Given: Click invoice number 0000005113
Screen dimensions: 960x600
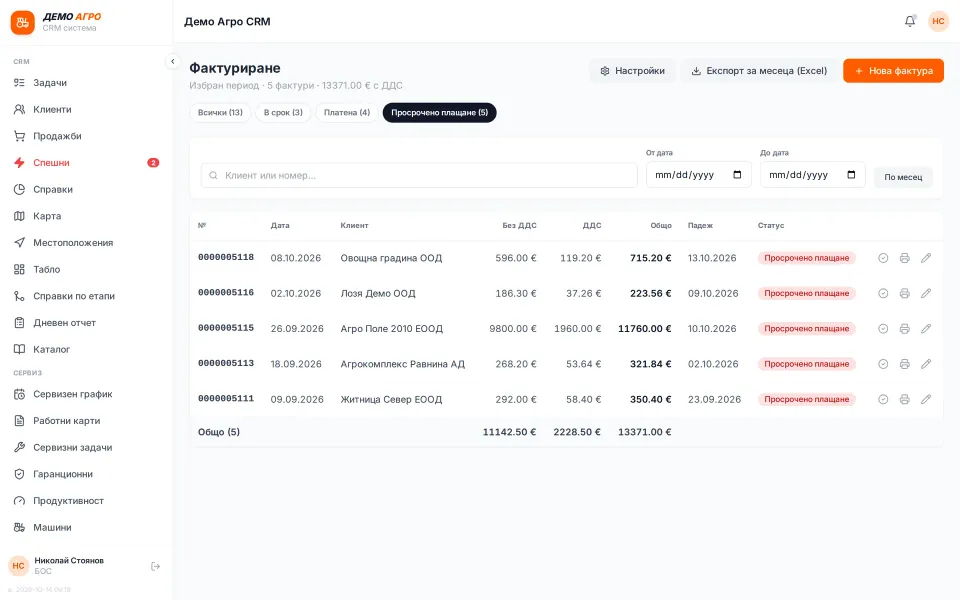Looking at the screenshot, I should coord(226,363).
